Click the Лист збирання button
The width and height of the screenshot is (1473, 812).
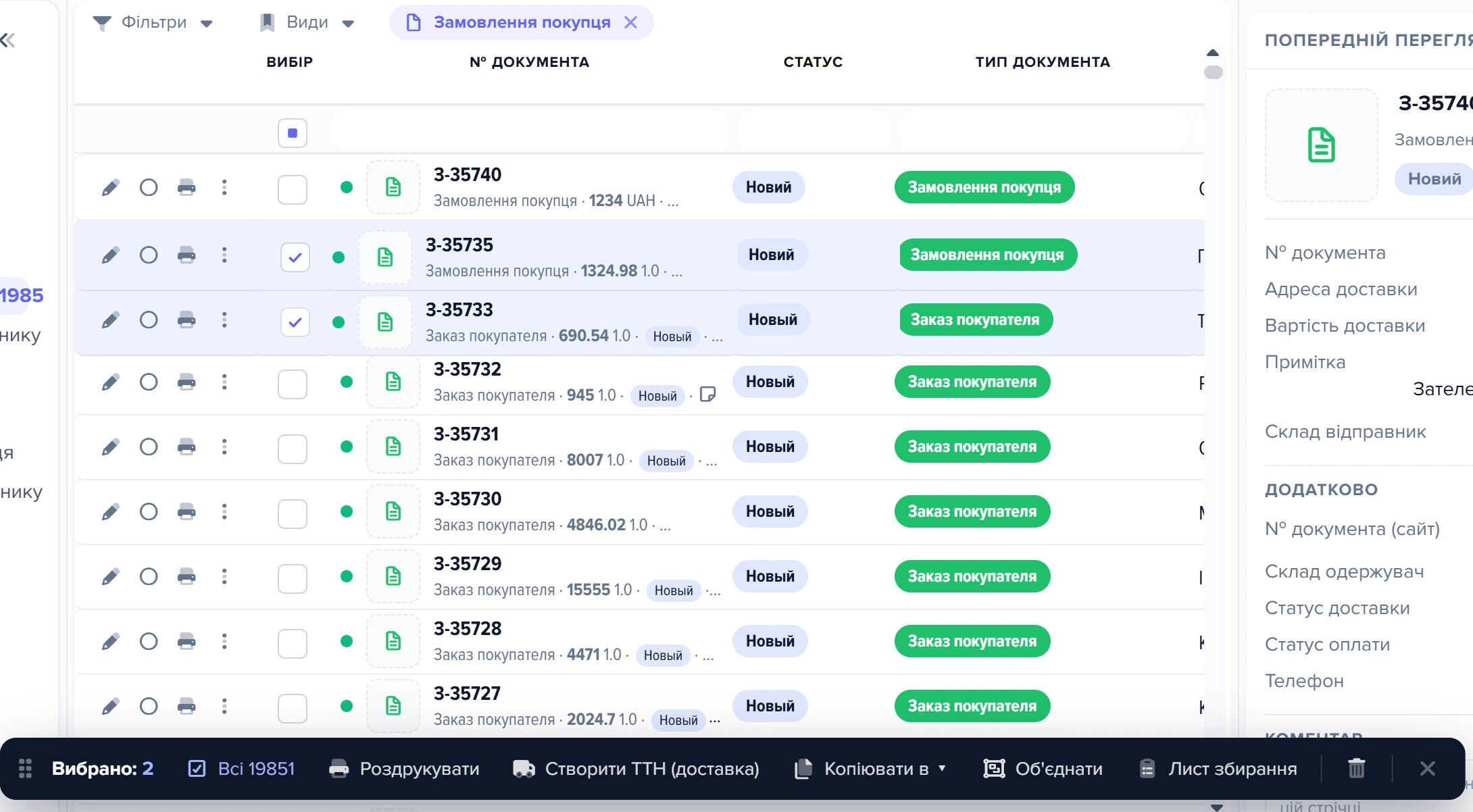[x=1218, y=768]
